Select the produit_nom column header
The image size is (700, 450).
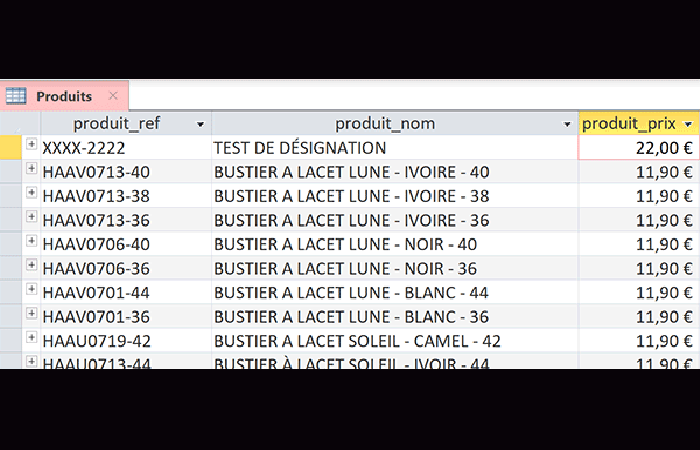pyautogui.click(x=385, y=124)
